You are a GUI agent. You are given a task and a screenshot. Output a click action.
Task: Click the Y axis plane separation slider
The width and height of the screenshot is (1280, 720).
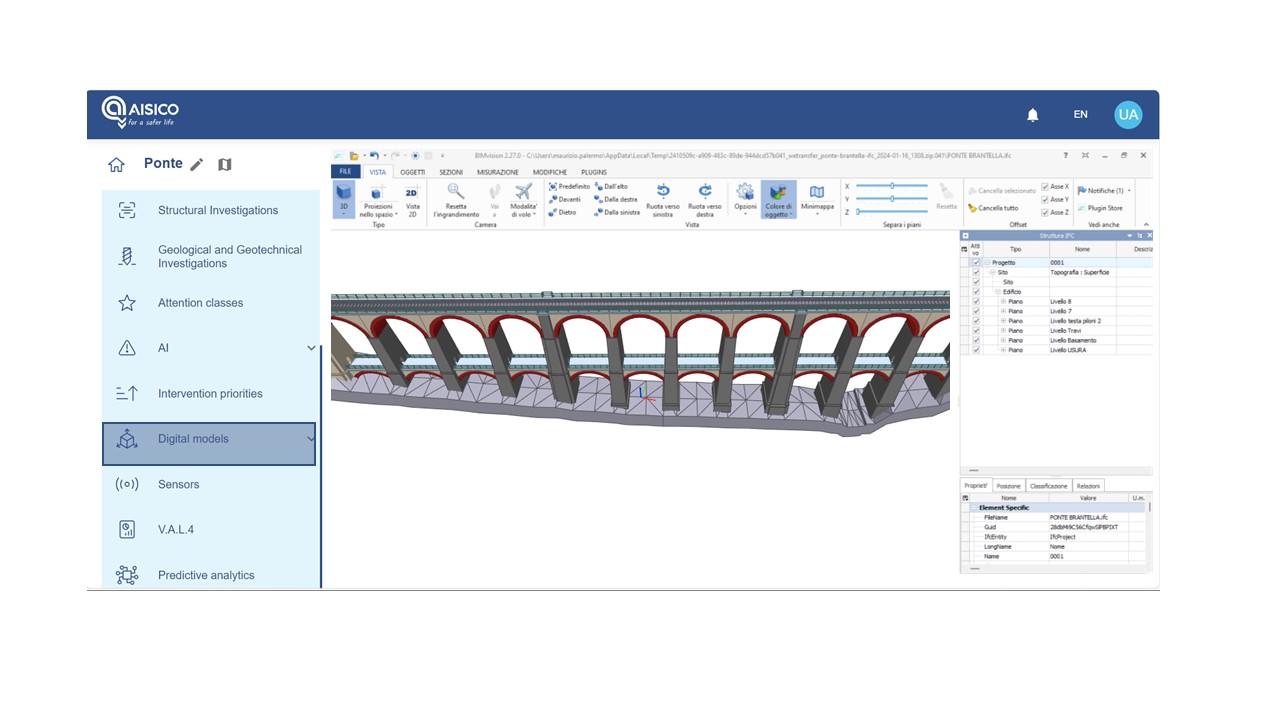coord(892,198)
